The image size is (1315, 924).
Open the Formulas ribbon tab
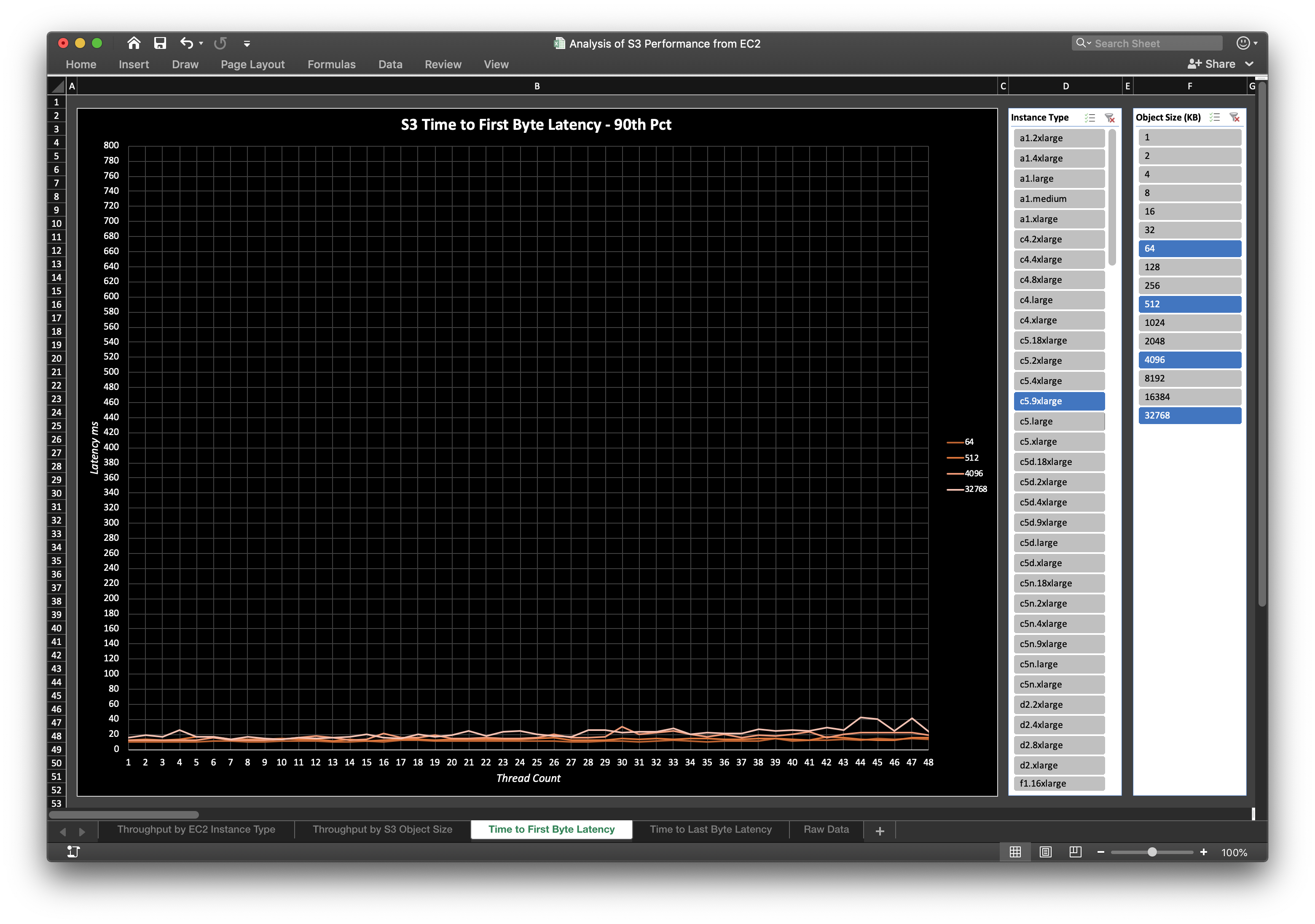(x=331, y=64)
